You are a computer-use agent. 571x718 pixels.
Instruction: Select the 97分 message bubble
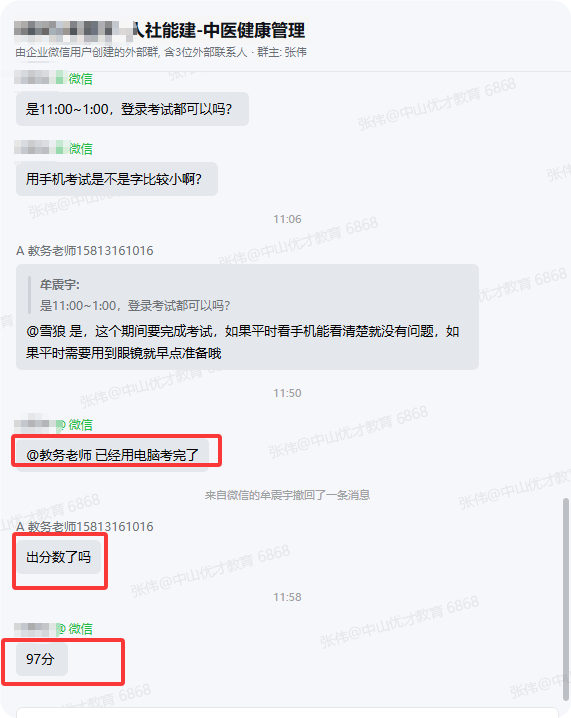pos(42,659)
